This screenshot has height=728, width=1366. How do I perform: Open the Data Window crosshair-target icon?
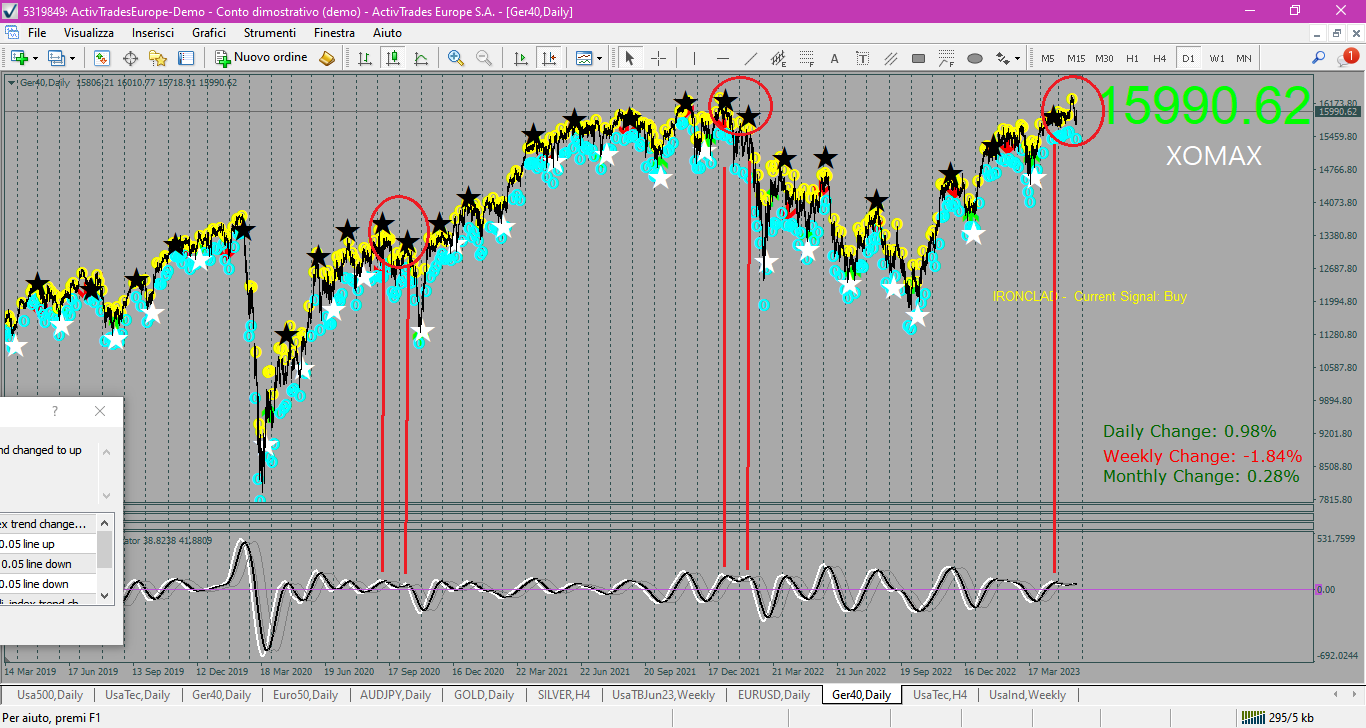point(130,58)
